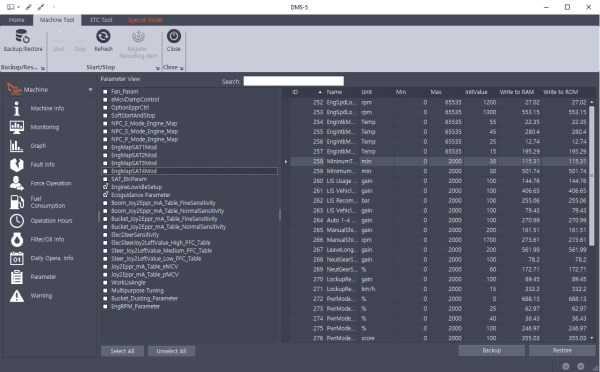The width and height of the screenshot is (600, 372).
Task: Select the EngMapSAT4Mod list item
Action: pos(189,171)
